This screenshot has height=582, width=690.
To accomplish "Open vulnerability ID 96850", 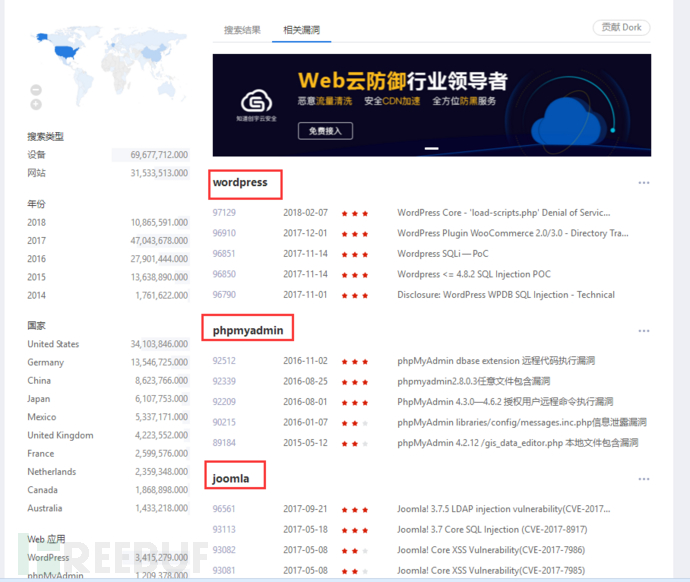I will [224, 274].
